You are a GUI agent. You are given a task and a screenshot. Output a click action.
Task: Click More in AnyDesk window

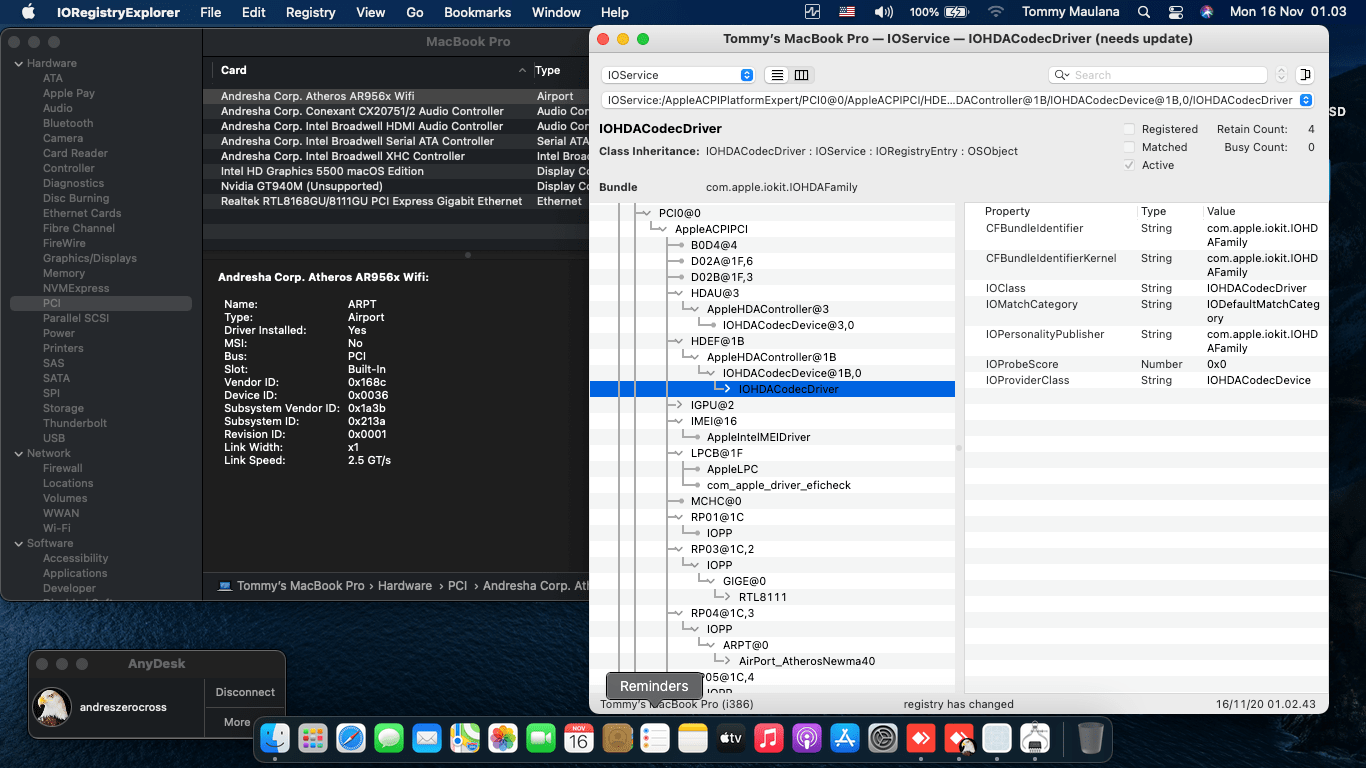coord(237,722)
